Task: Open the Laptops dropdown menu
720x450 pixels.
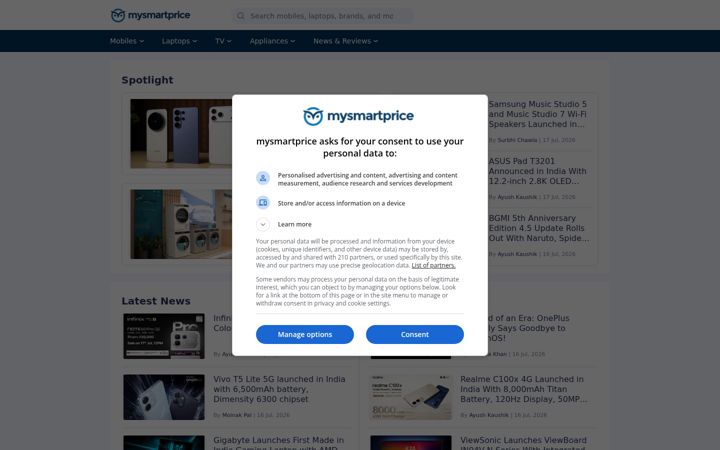Action: pos(179,41)
